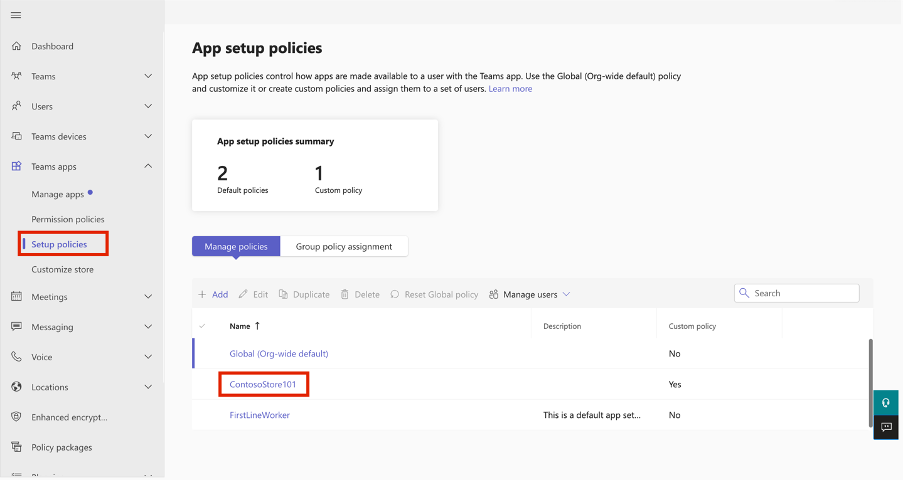
Task: Click the Meetings calendar icon
Action: [x=16, y=296]
